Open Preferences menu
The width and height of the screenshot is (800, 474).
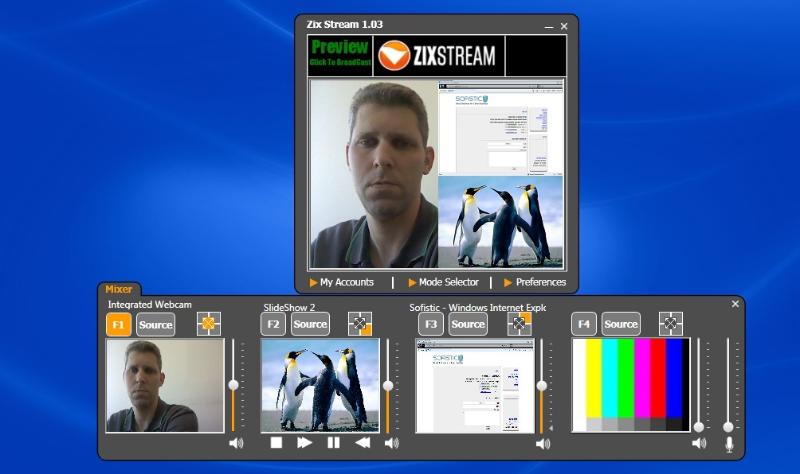(535, 282)
